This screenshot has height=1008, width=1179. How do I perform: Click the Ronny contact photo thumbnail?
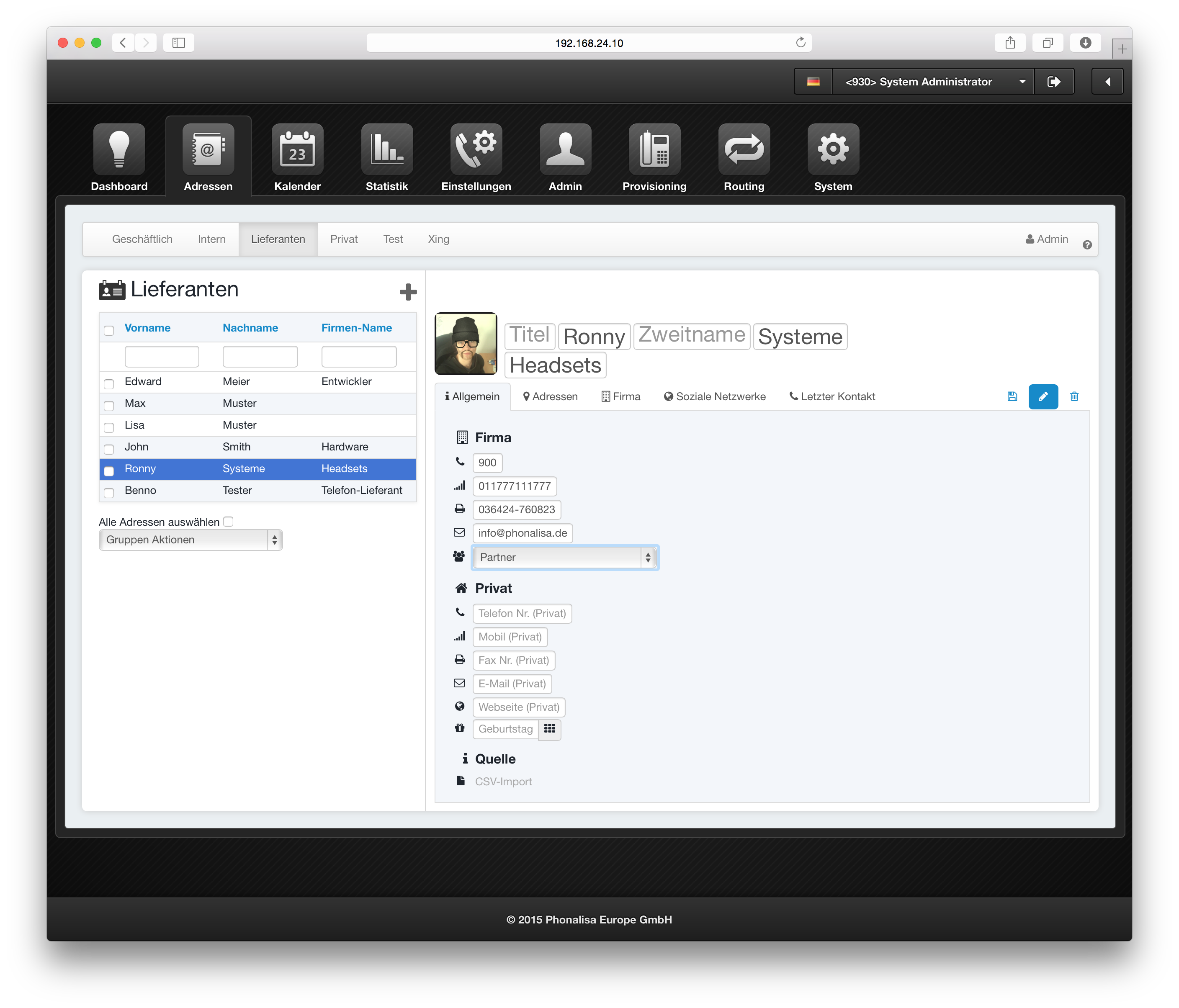(x=466, y=344)
